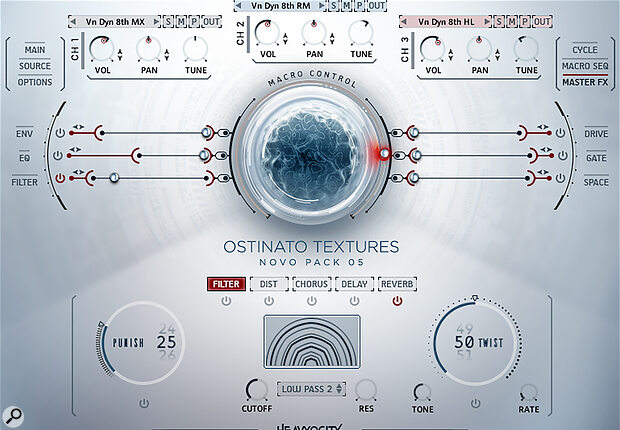Disable the red power button under REVERB

[x=397, y=301]
